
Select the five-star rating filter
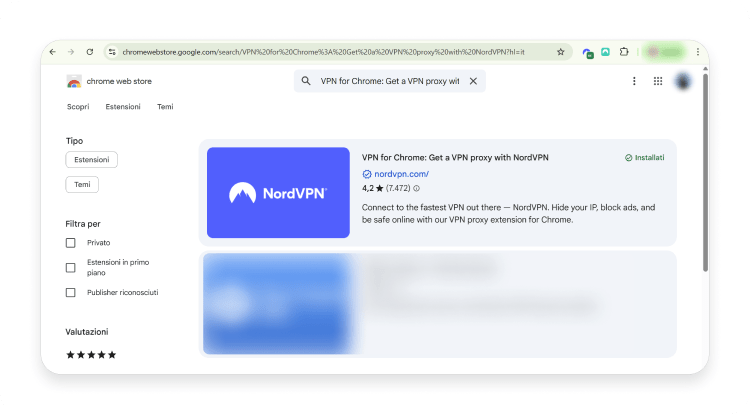click(91, 355)
